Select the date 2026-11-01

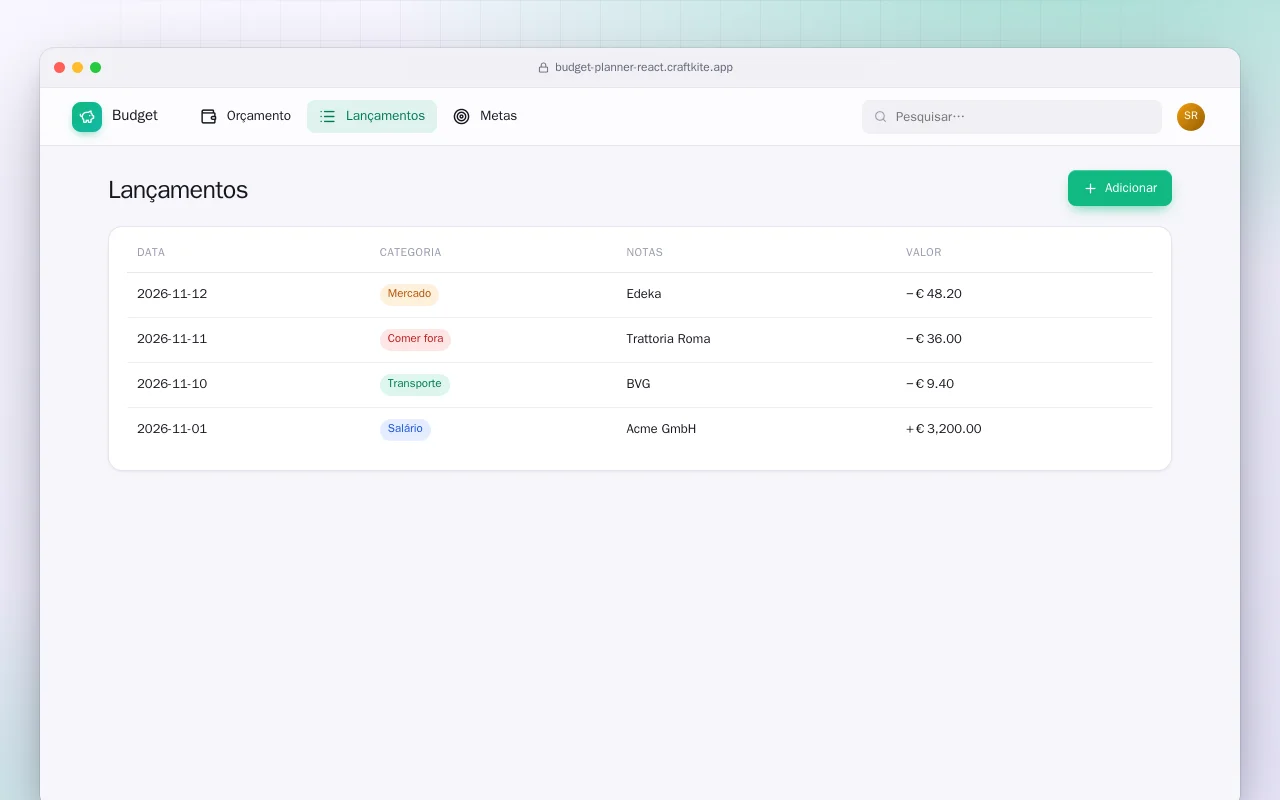(172, 429)
